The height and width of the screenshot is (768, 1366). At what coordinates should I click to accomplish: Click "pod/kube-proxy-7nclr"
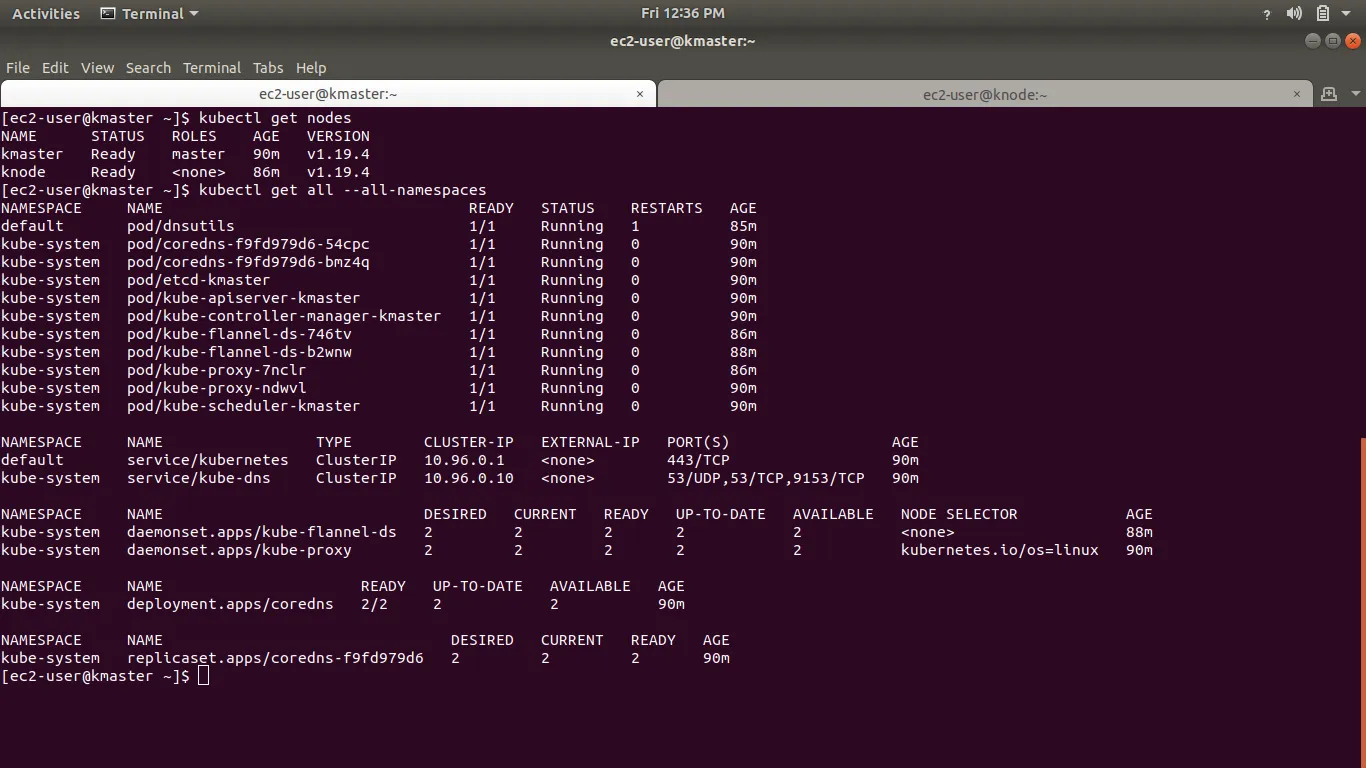(x=217, y=370)
